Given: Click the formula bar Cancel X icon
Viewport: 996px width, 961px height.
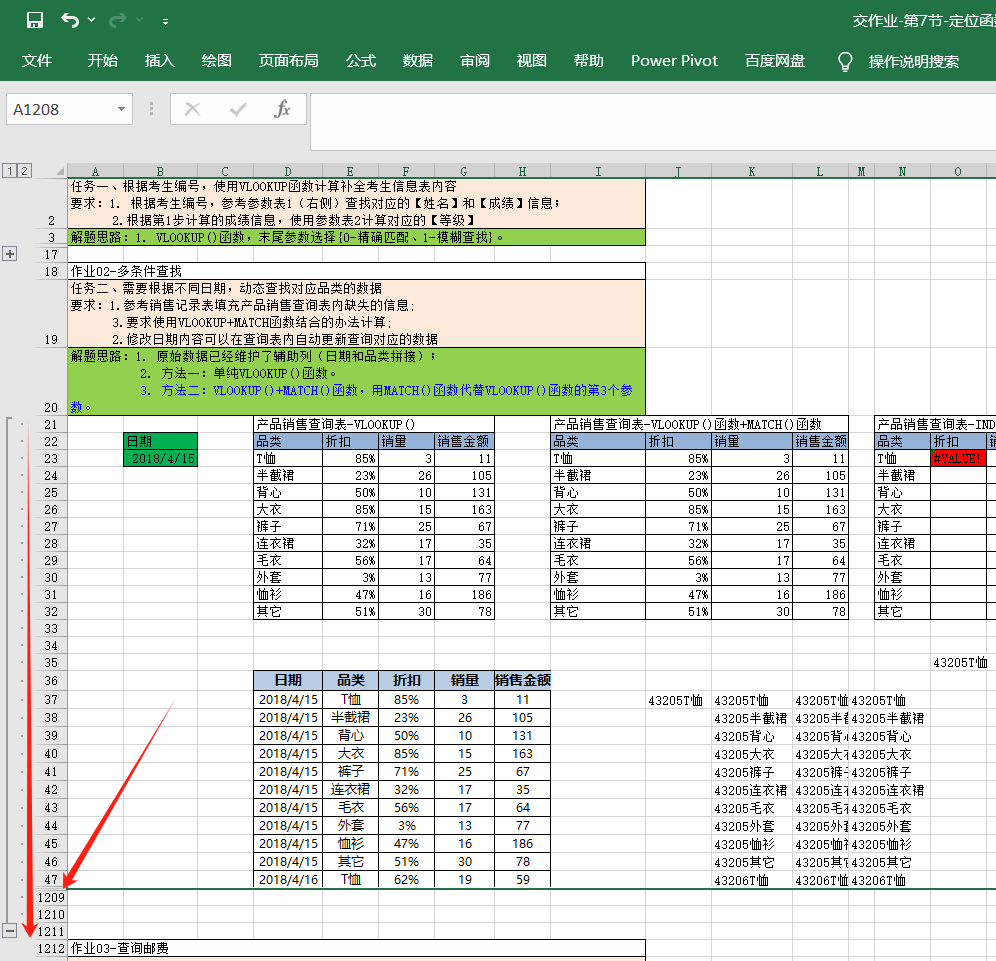Looking at the screenshot, I should pyautogui.click(x=192, y=109).
